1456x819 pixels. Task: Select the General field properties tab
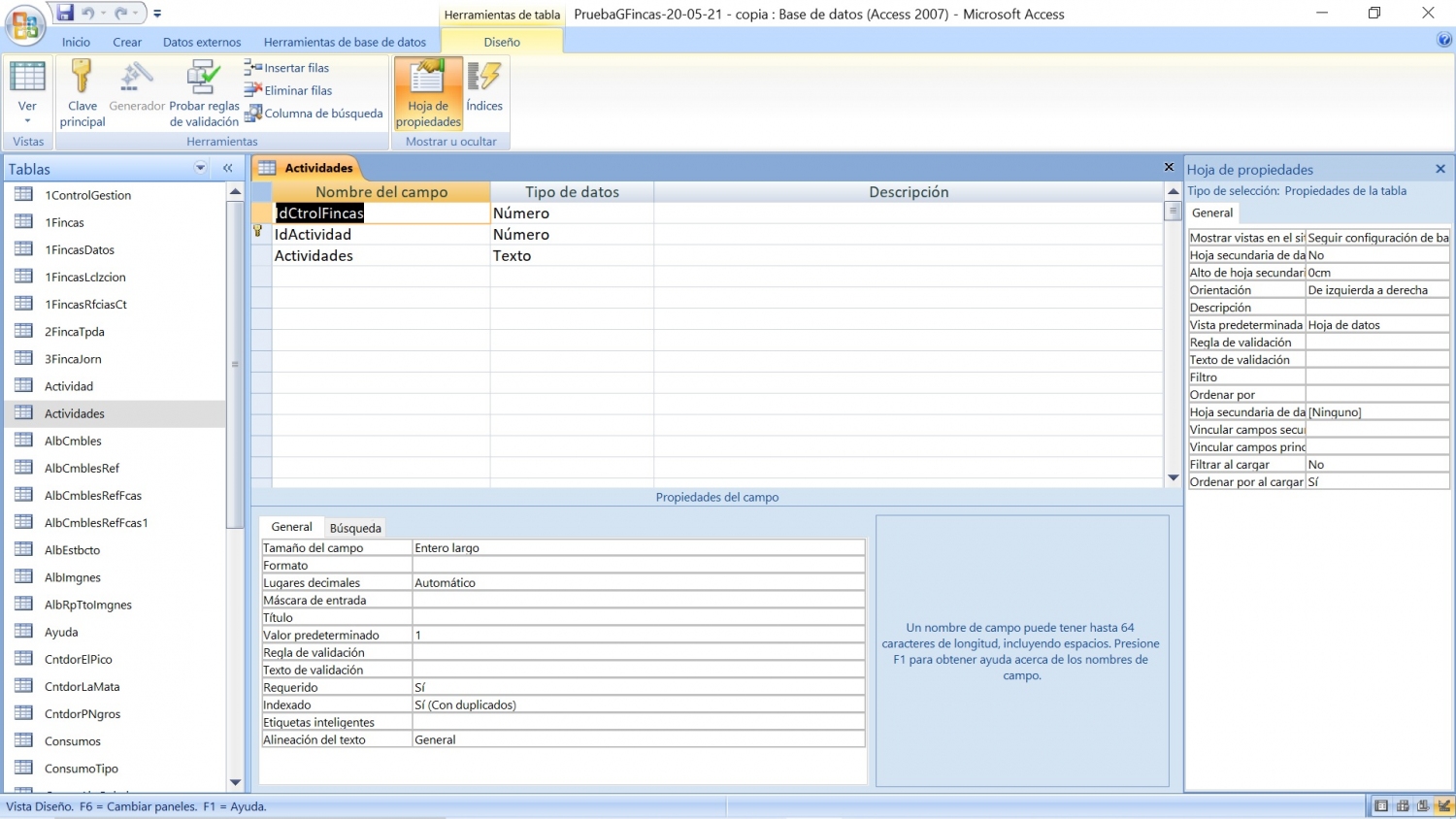(x=291, y=527)
